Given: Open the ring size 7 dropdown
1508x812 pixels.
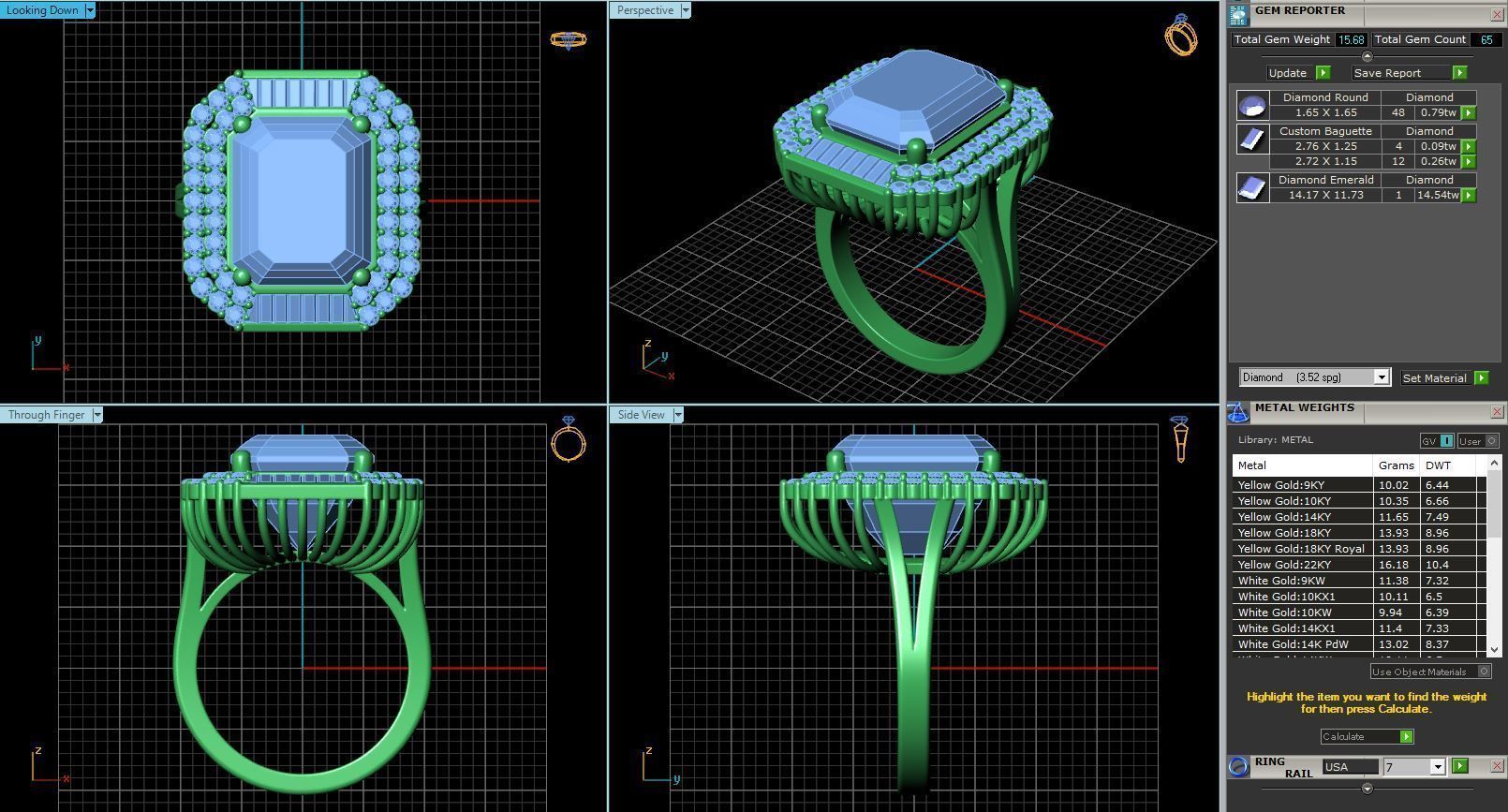Looking at the screenshot, I should pyautogui.click(x=1438, y=767).
